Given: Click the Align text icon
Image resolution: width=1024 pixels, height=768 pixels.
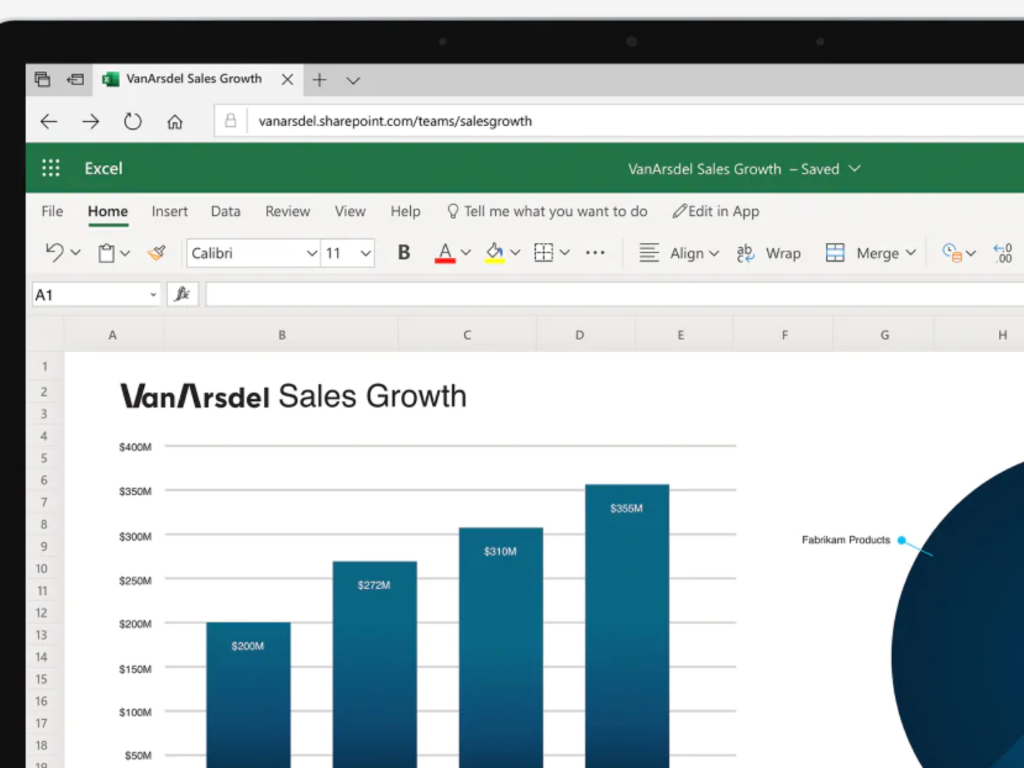Looking at the screenshot, I should click(x=649, y=253).
